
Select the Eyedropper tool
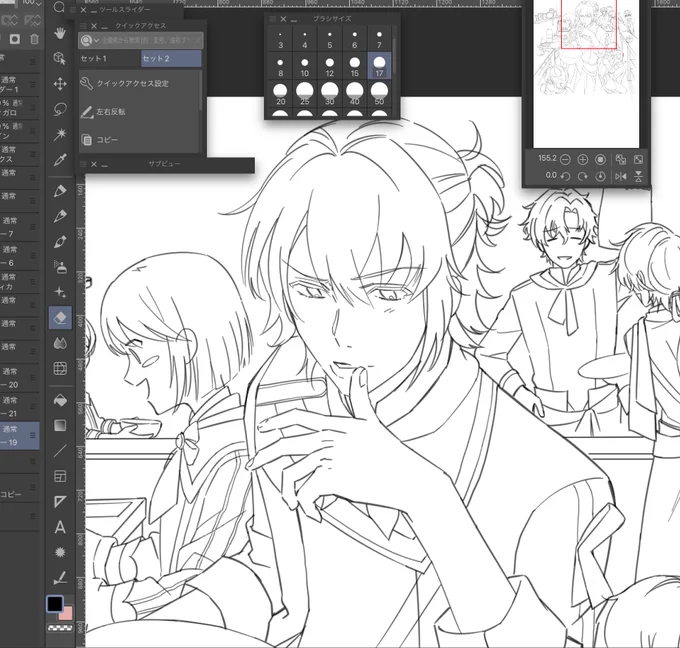(x=60, y=160)
